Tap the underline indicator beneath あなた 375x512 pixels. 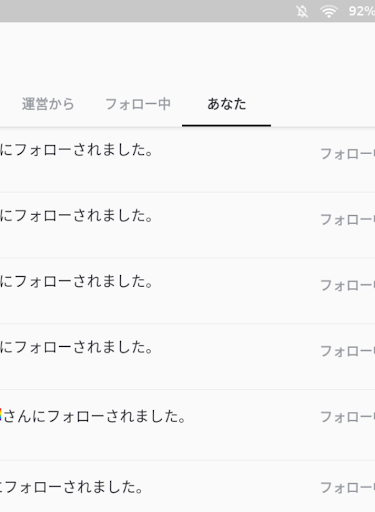coord(226,125)
